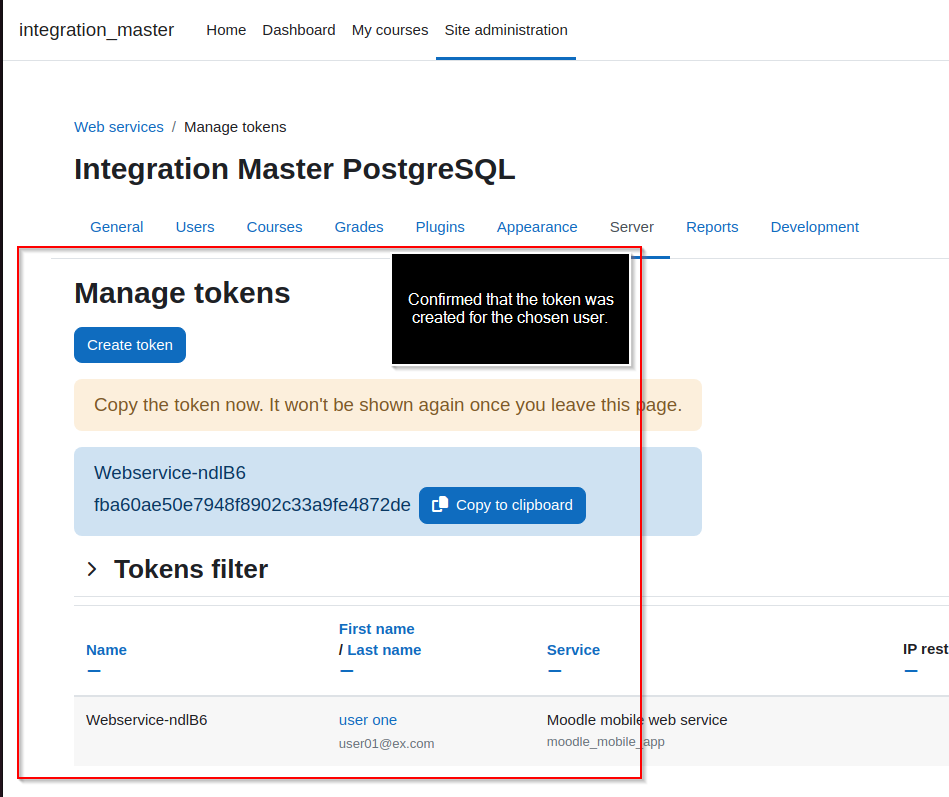
Task: Open Dashboard in top navigation
Action: coord(298,30)
